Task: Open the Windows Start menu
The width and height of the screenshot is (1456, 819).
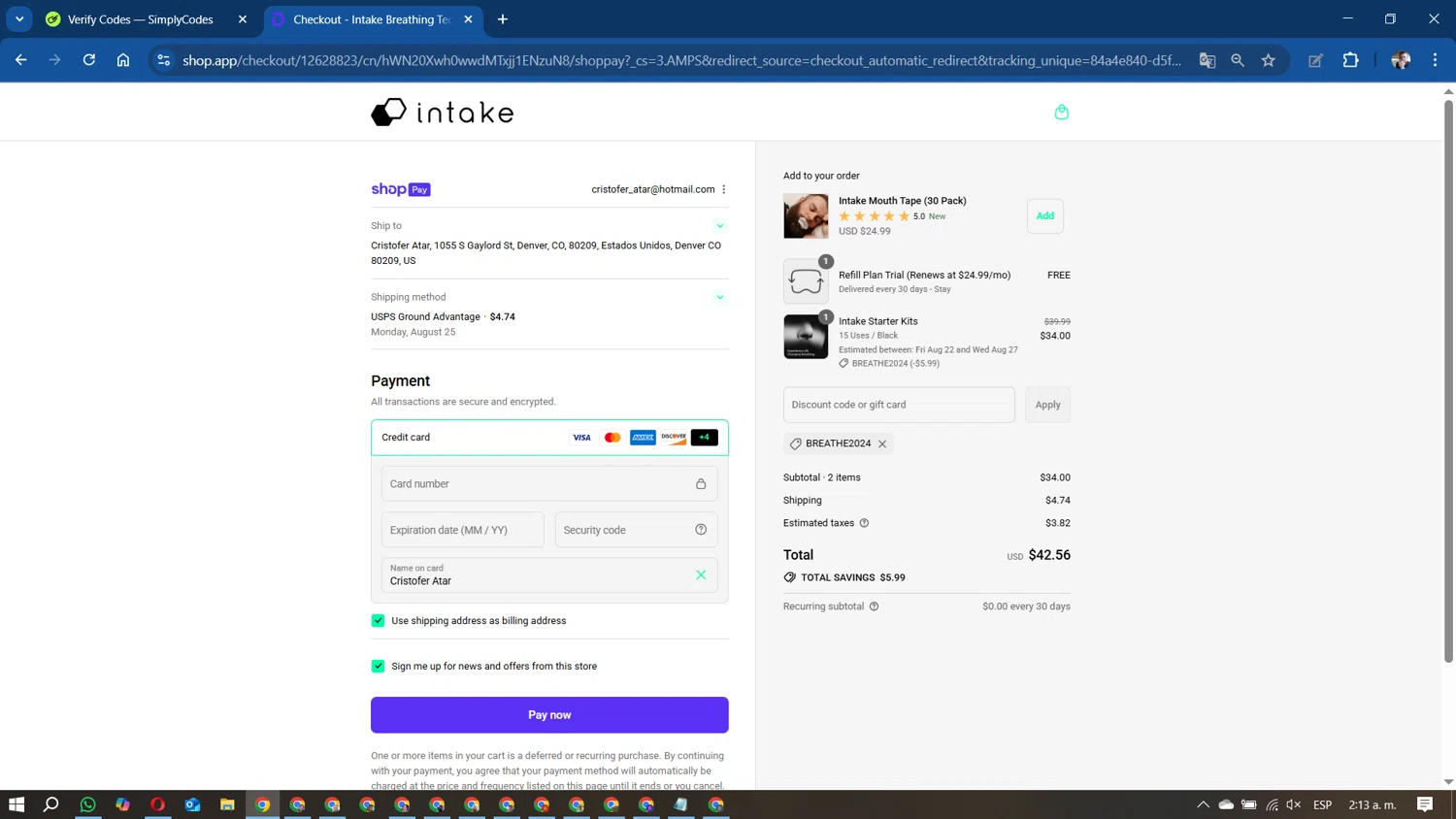Action: click(x=17, y=804)
